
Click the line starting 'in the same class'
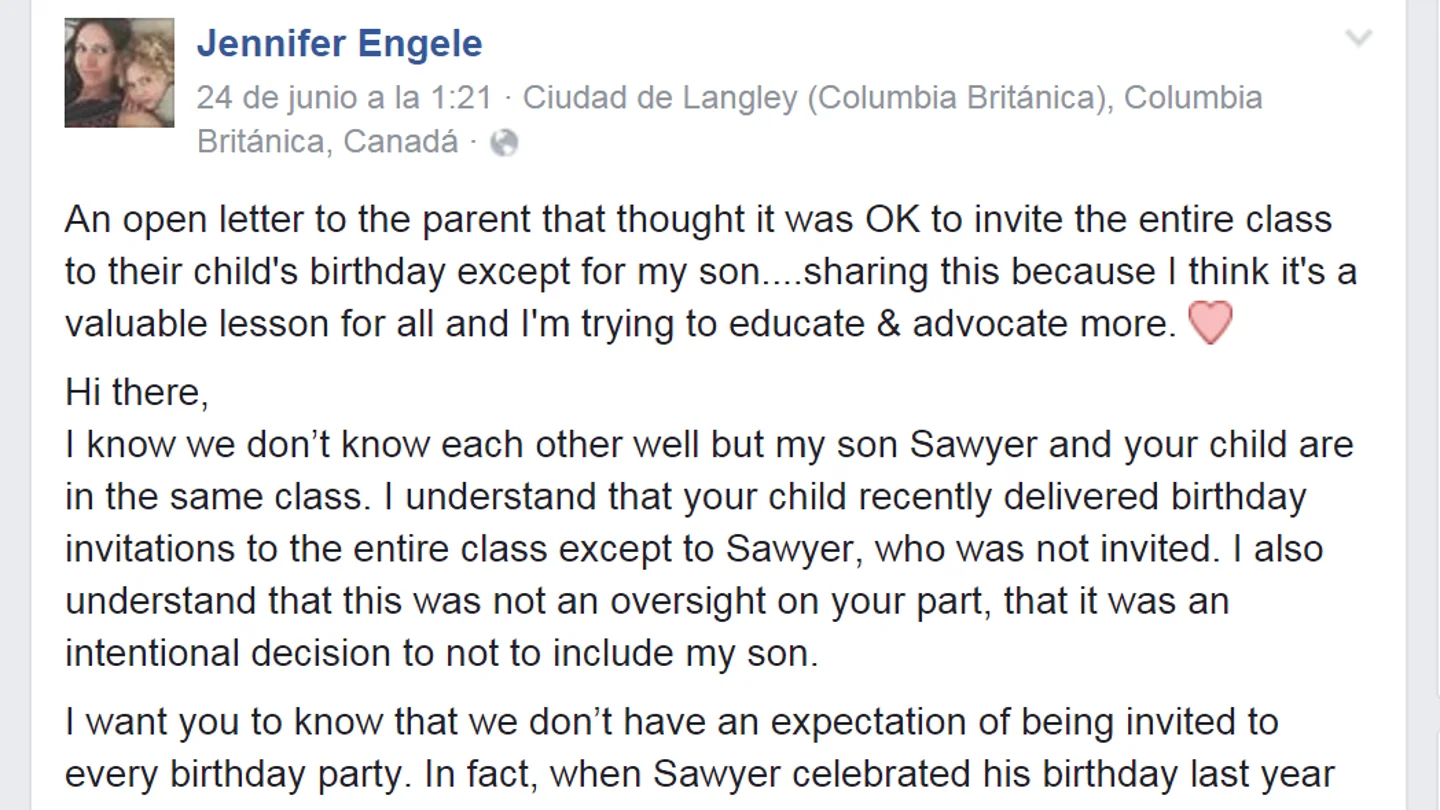[x=685, y=496]
